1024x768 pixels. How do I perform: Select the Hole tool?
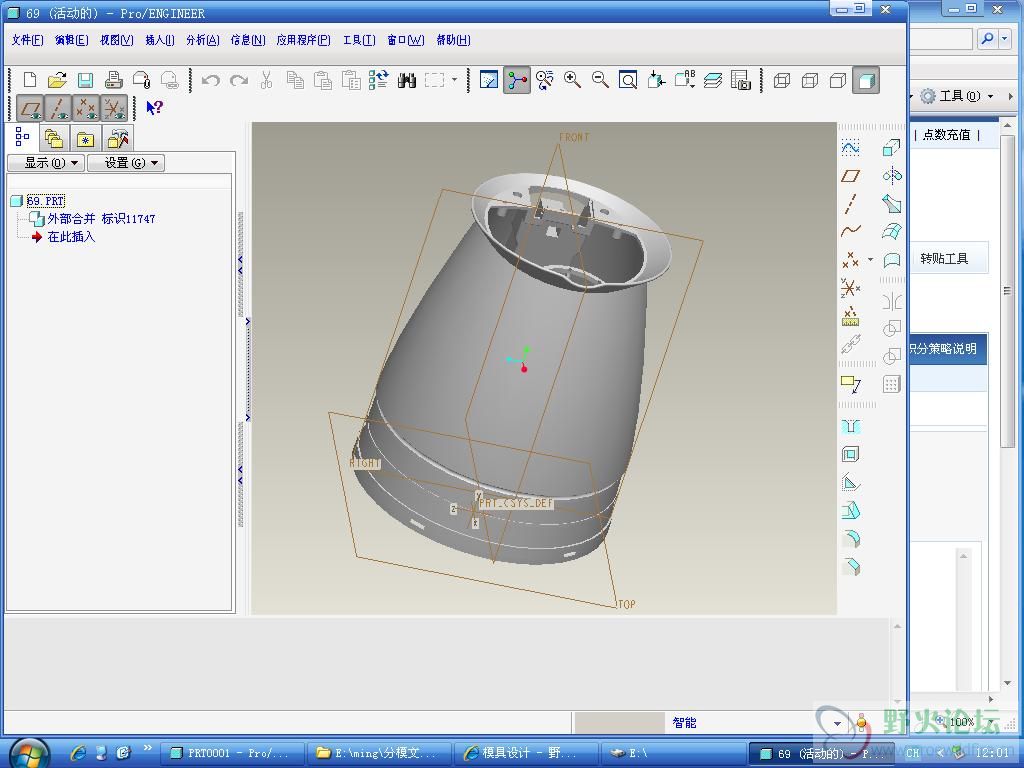click(x=850, y=426)
